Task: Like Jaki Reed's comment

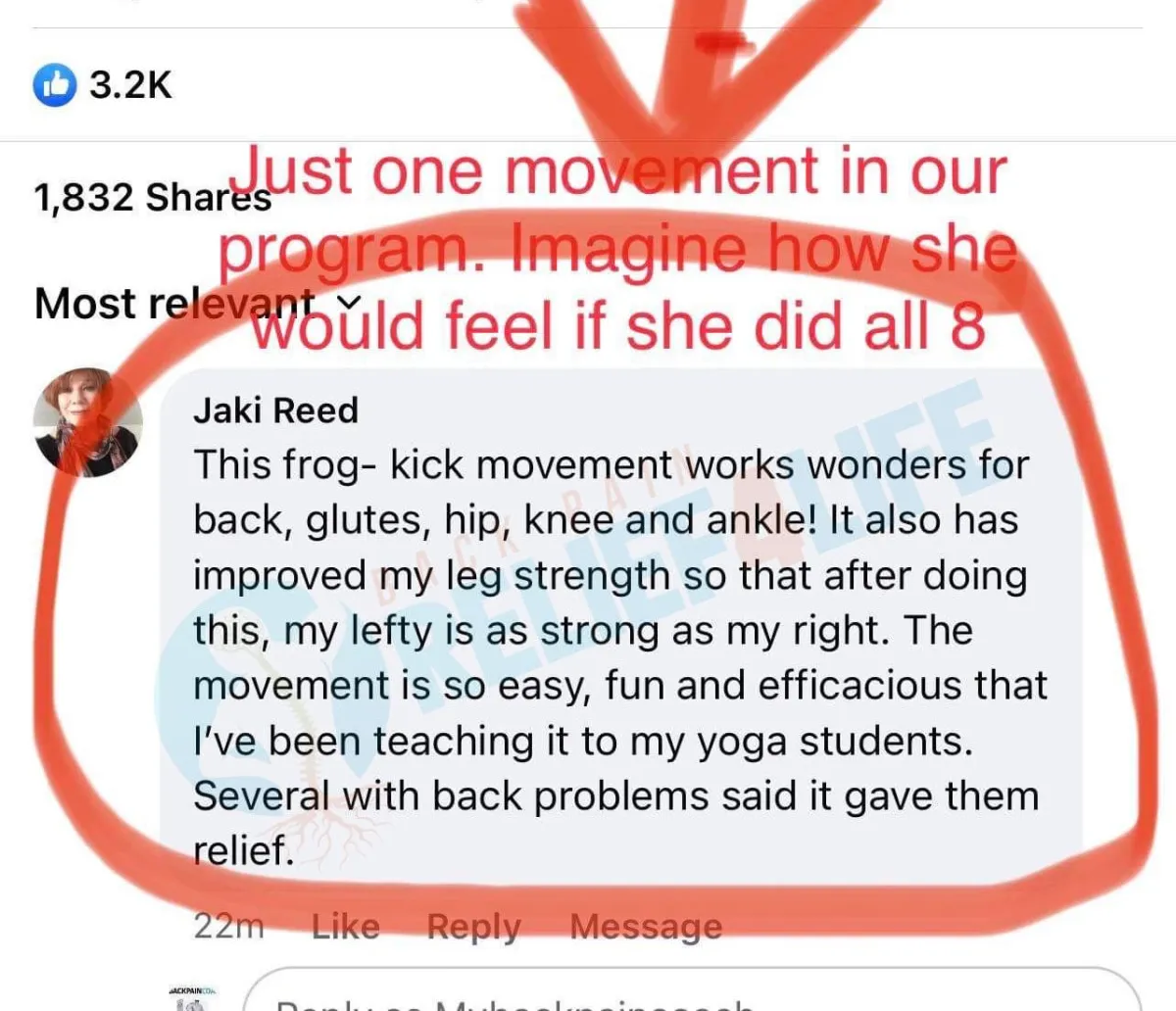Action: [345, 926]
